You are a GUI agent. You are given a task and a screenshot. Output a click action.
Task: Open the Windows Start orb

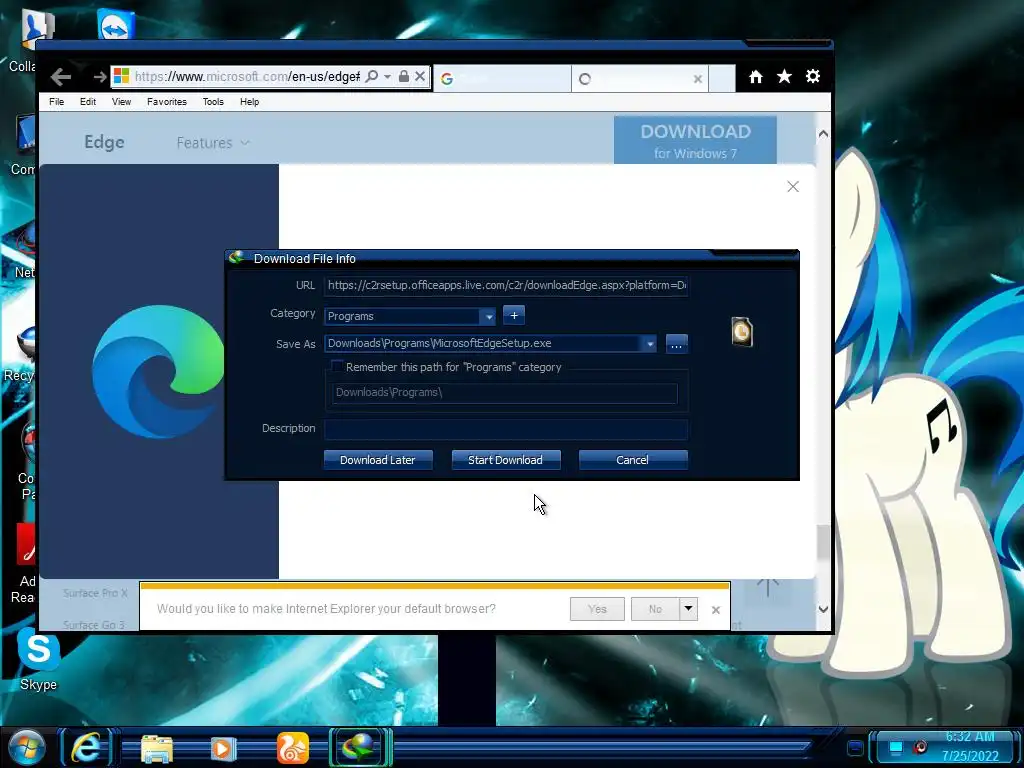point(26,747)
